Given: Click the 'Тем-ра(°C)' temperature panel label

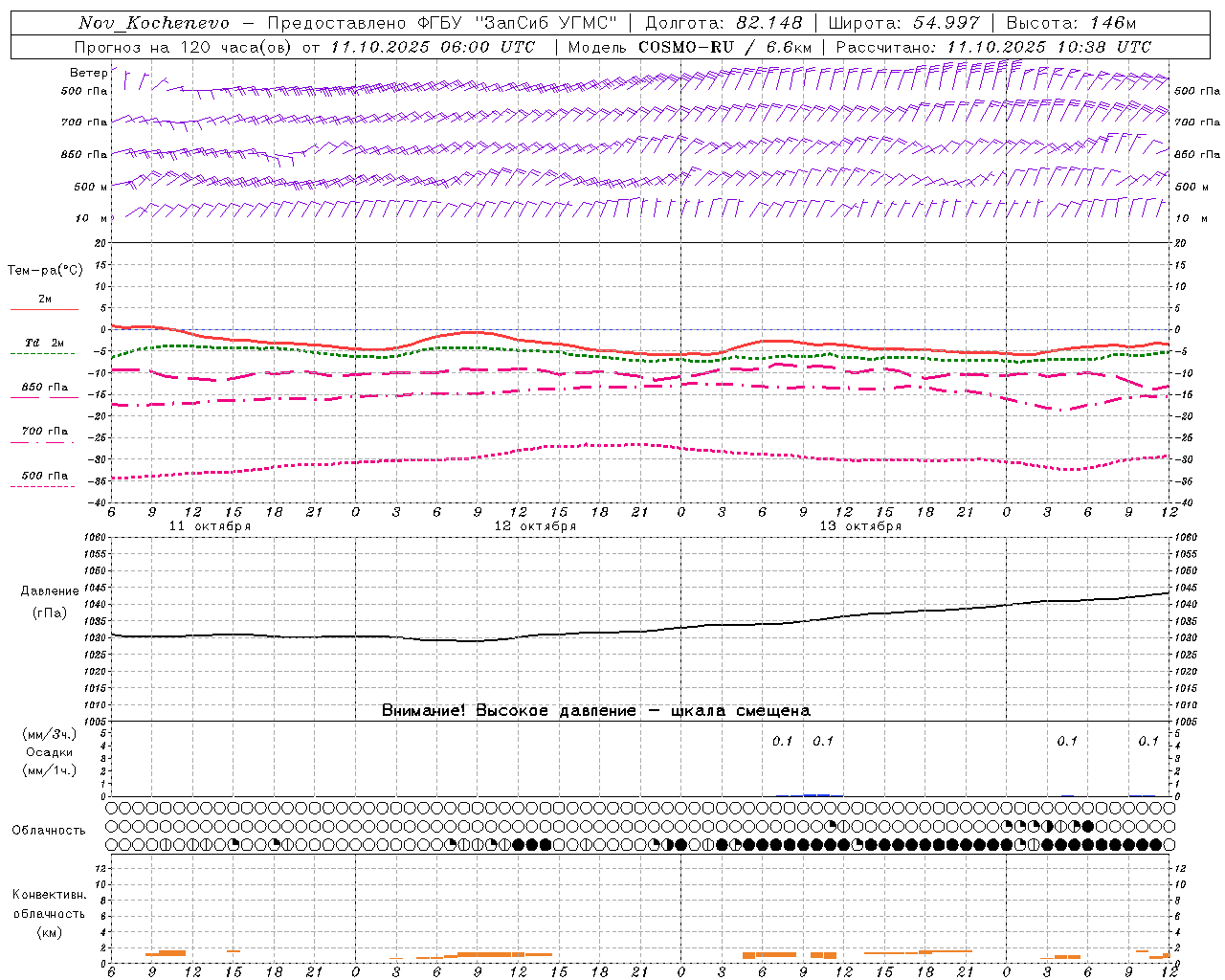Looking at the screenshot, I should [x=45, y=271].
